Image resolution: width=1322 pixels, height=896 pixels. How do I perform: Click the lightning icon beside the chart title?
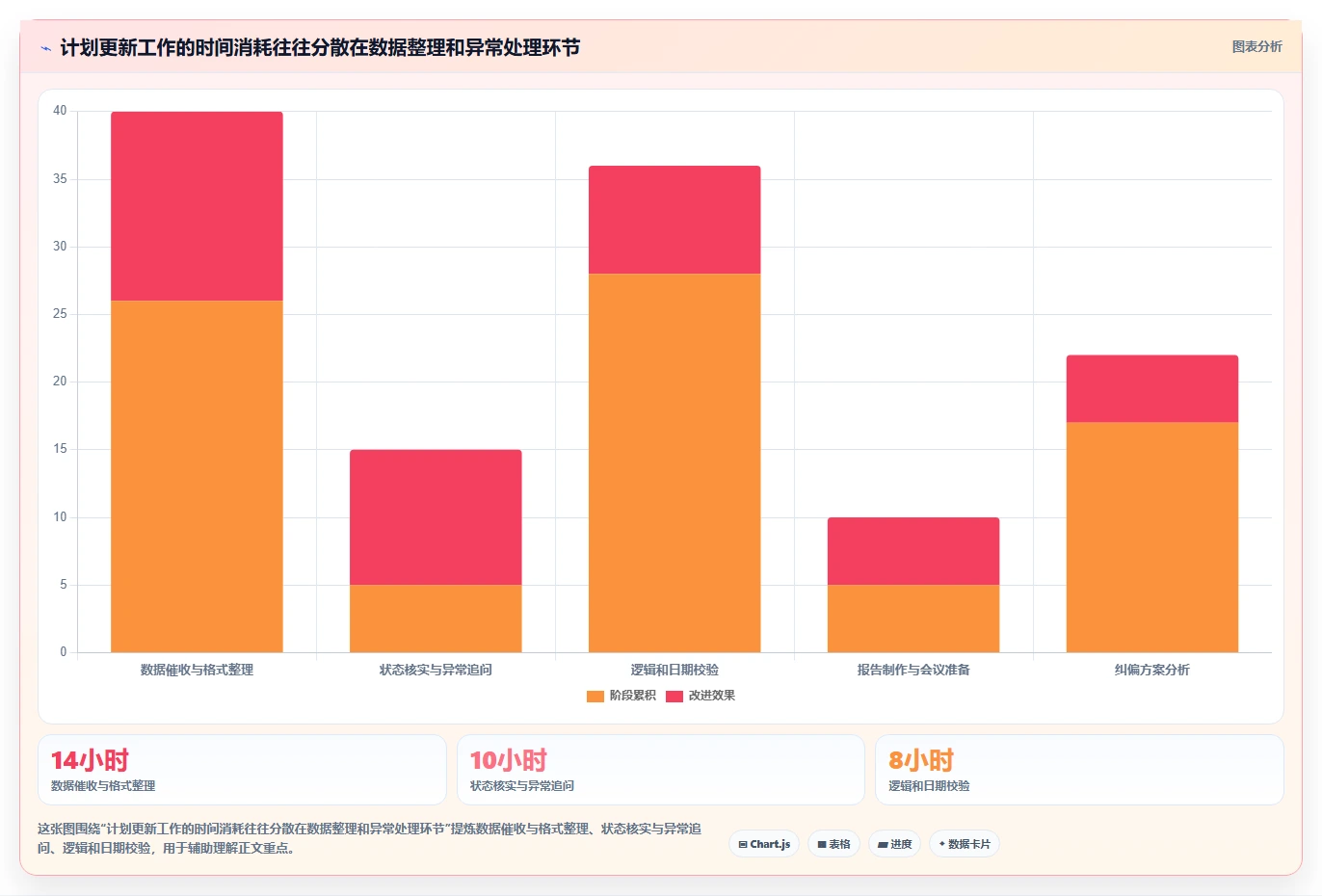point(45,48)
